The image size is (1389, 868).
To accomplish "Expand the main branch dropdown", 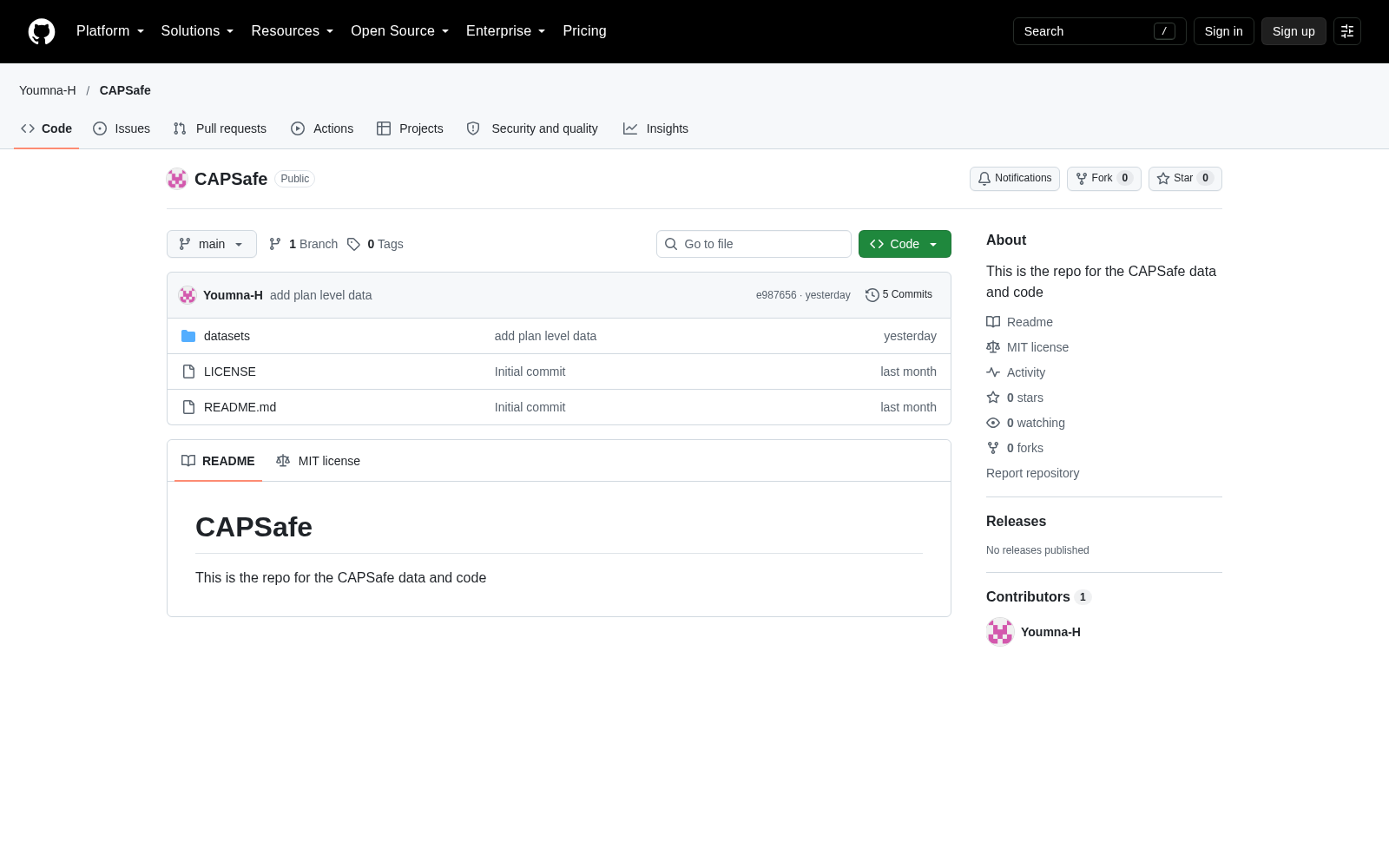I will [x=212, y=244].
